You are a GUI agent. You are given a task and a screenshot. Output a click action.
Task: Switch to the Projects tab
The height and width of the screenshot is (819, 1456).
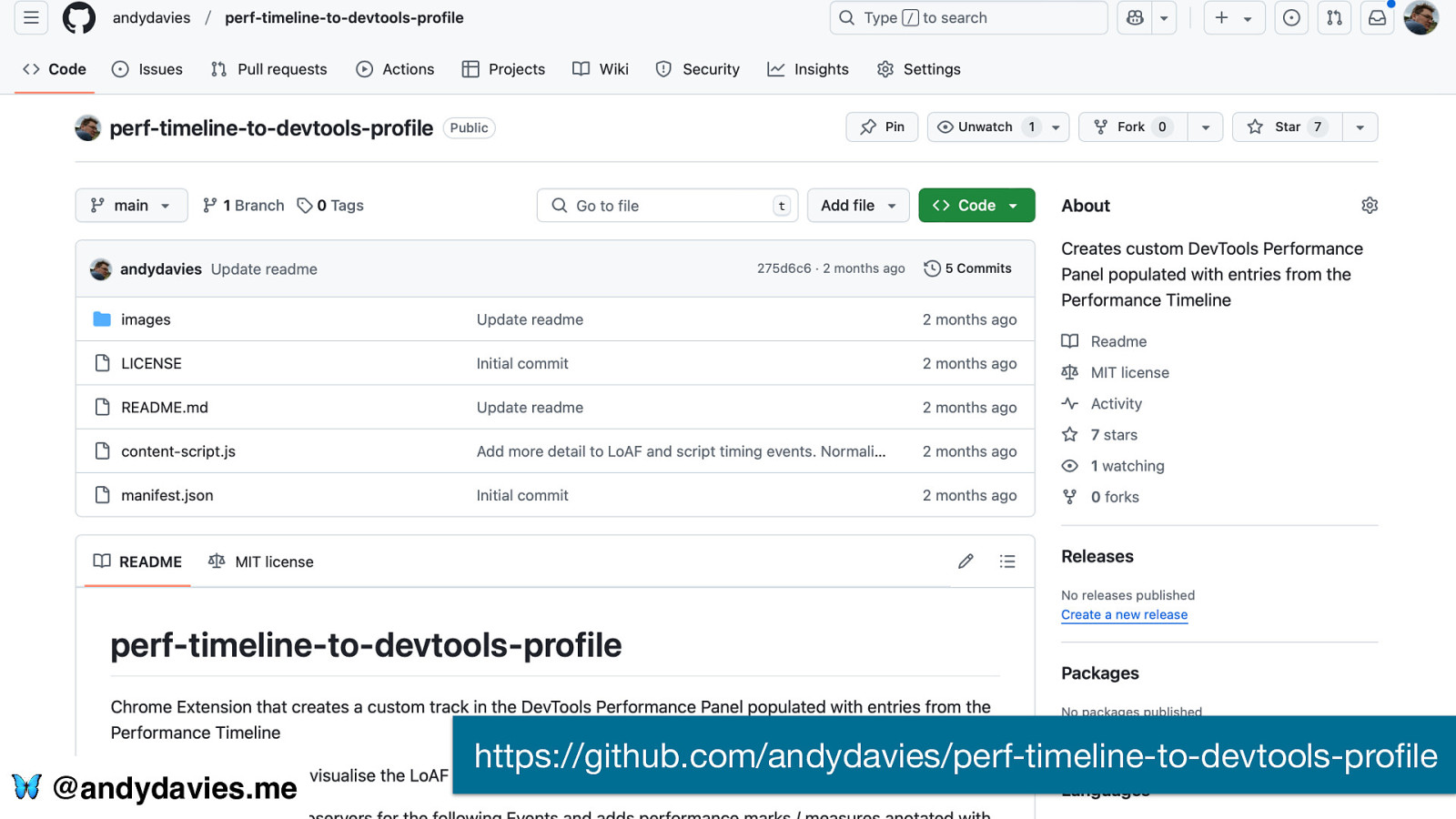(x=503, y=69)
